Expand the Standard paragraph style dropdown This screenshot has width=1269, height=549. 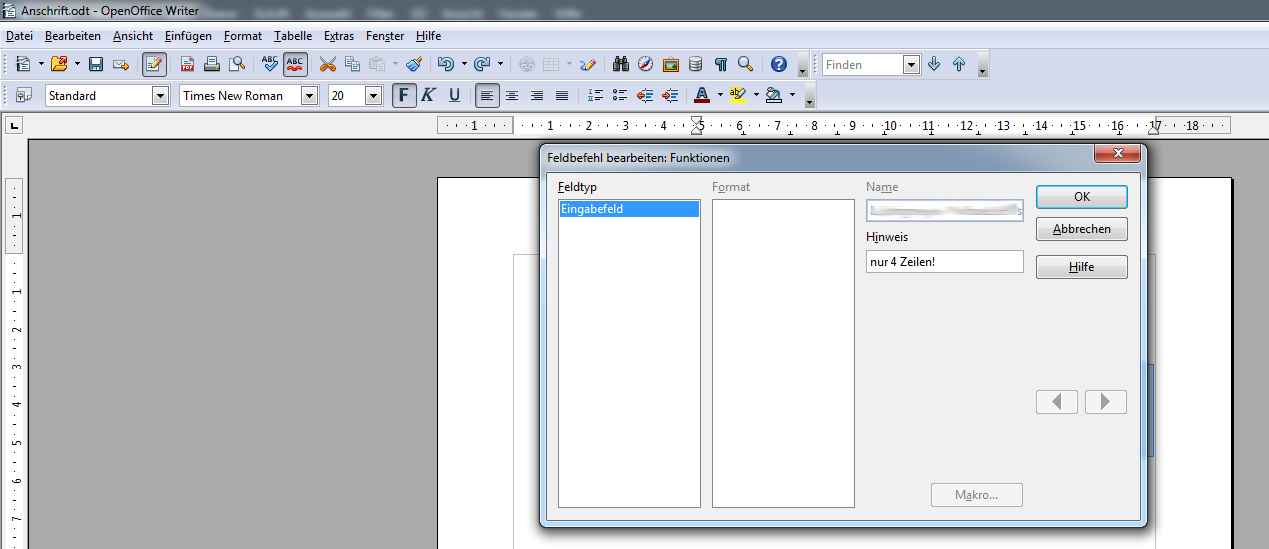pyautogui.click(x=160, y=96)
